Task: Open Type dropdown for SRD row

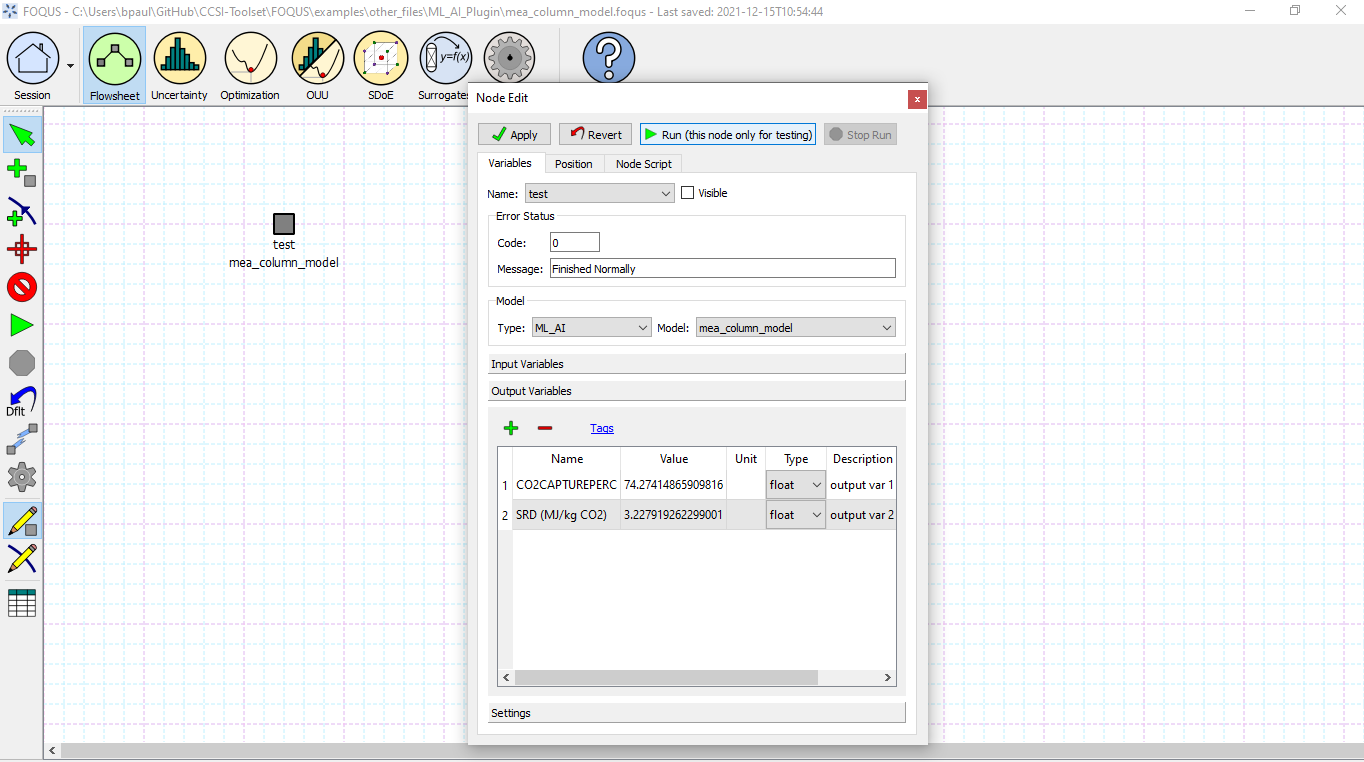Action: point(796,515)
